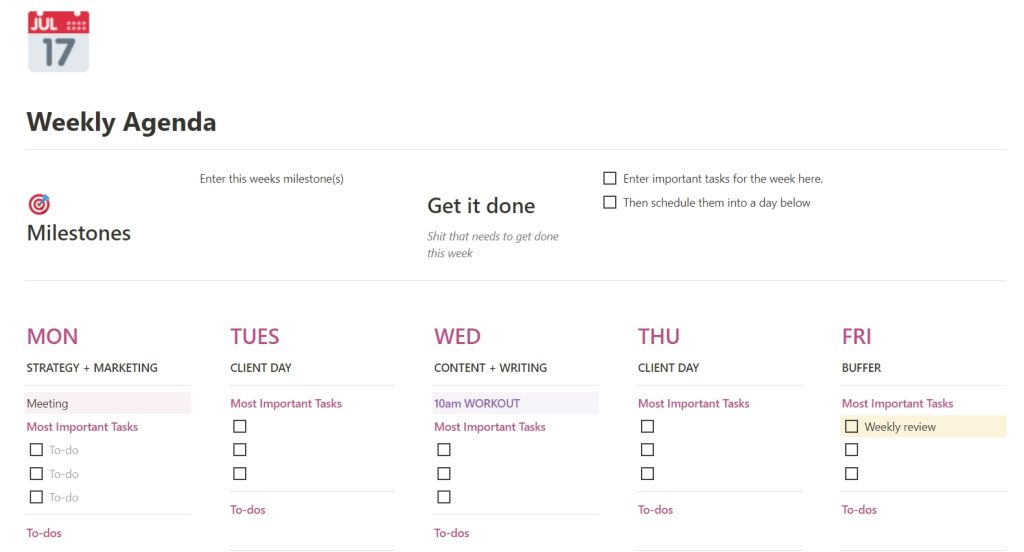Select the MON day heading
Viewport: 1024px width, 552px height.
point(52,336)
